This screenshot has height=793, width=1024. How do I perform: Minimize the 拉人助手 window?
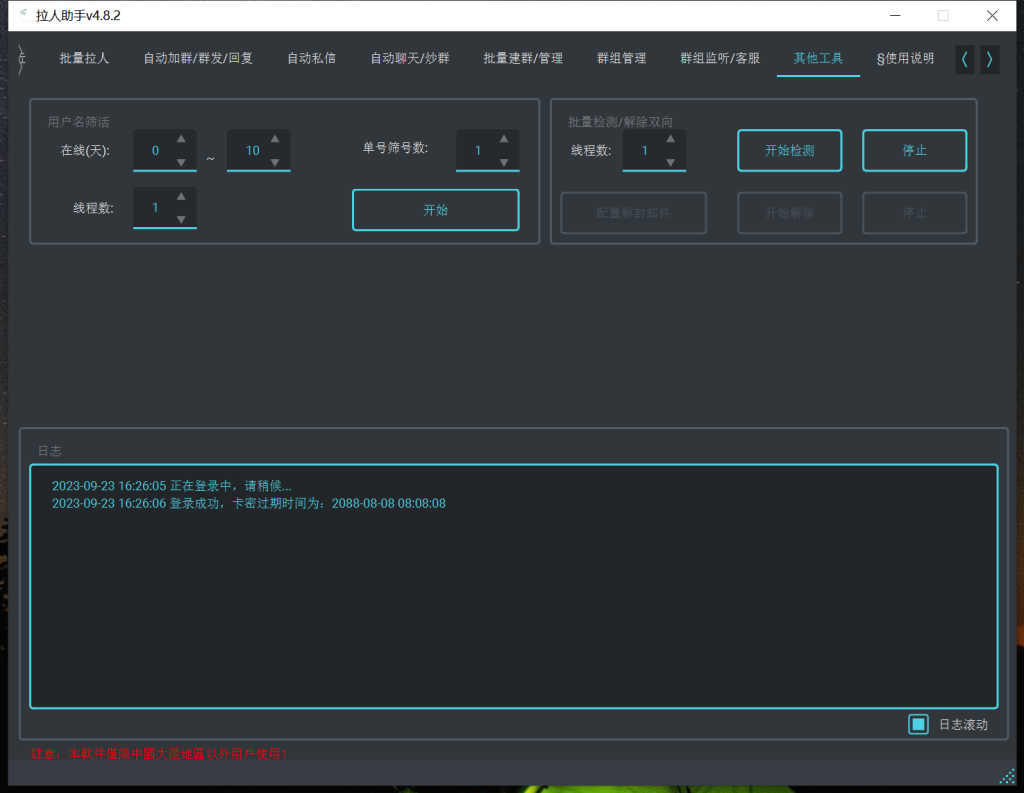pyautogui.click(x=895, y=16)
